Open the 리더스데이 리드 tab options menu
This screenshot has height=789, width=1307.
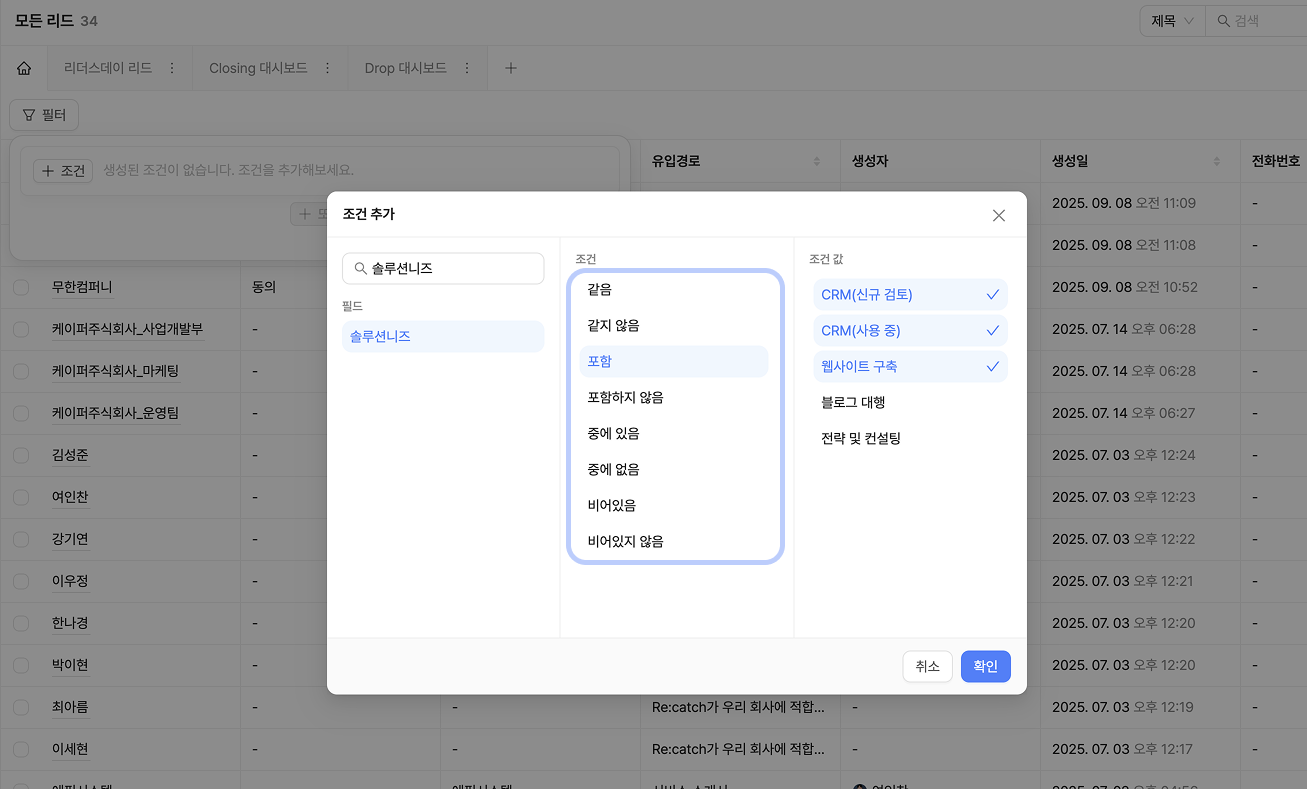(x=172, y=68)
